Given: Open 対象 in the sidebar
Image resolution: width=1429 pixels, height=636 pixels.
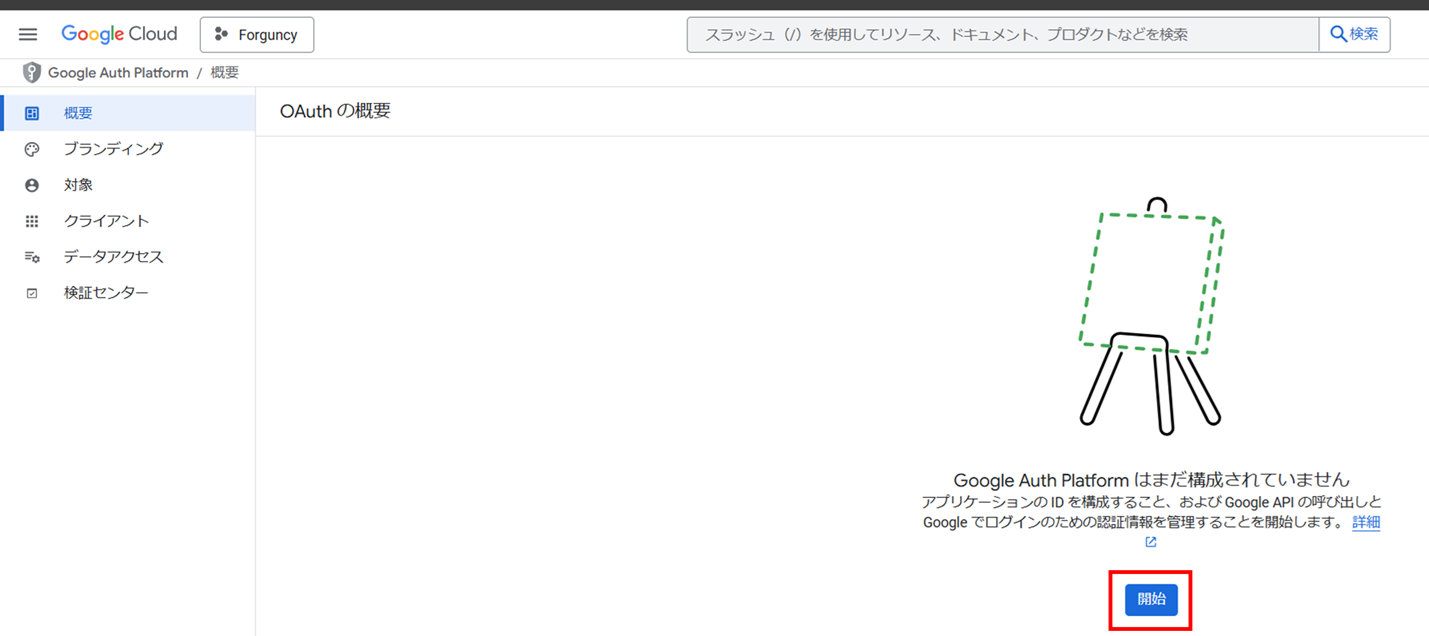Looking at the screenshot, I should pos(128,185).
